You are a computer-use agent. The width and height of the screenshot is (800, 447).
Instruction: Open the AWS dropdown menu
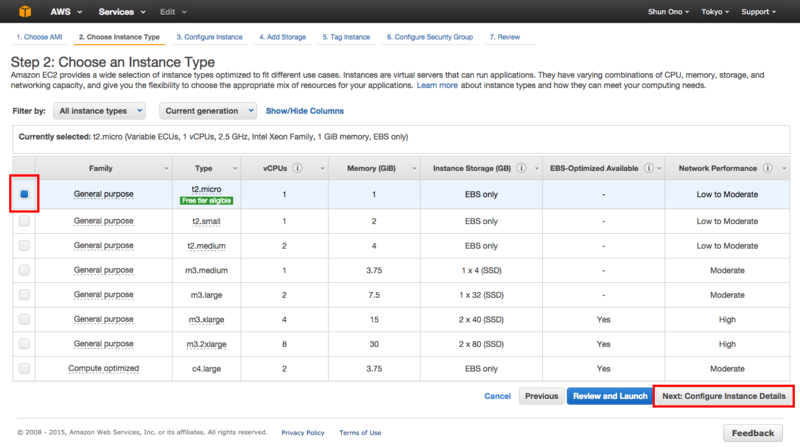click(66, 11)
